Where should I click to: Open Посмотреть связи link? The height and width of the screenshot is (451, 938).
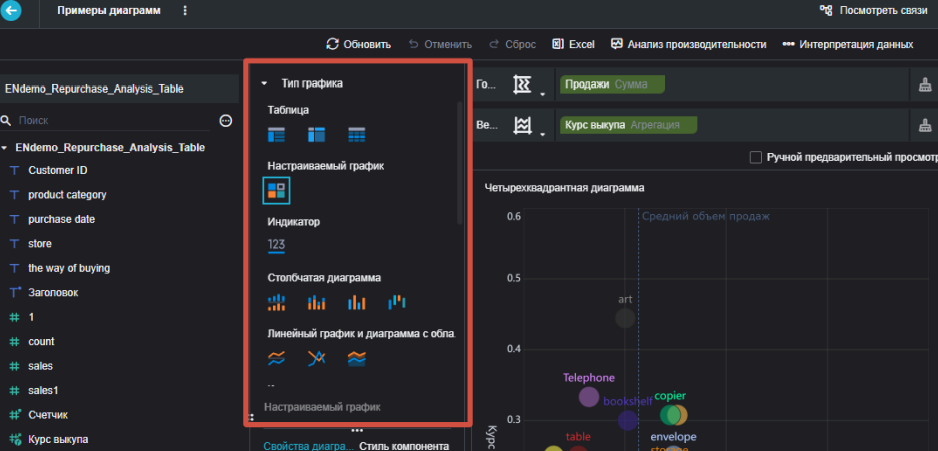click(873, 10)
